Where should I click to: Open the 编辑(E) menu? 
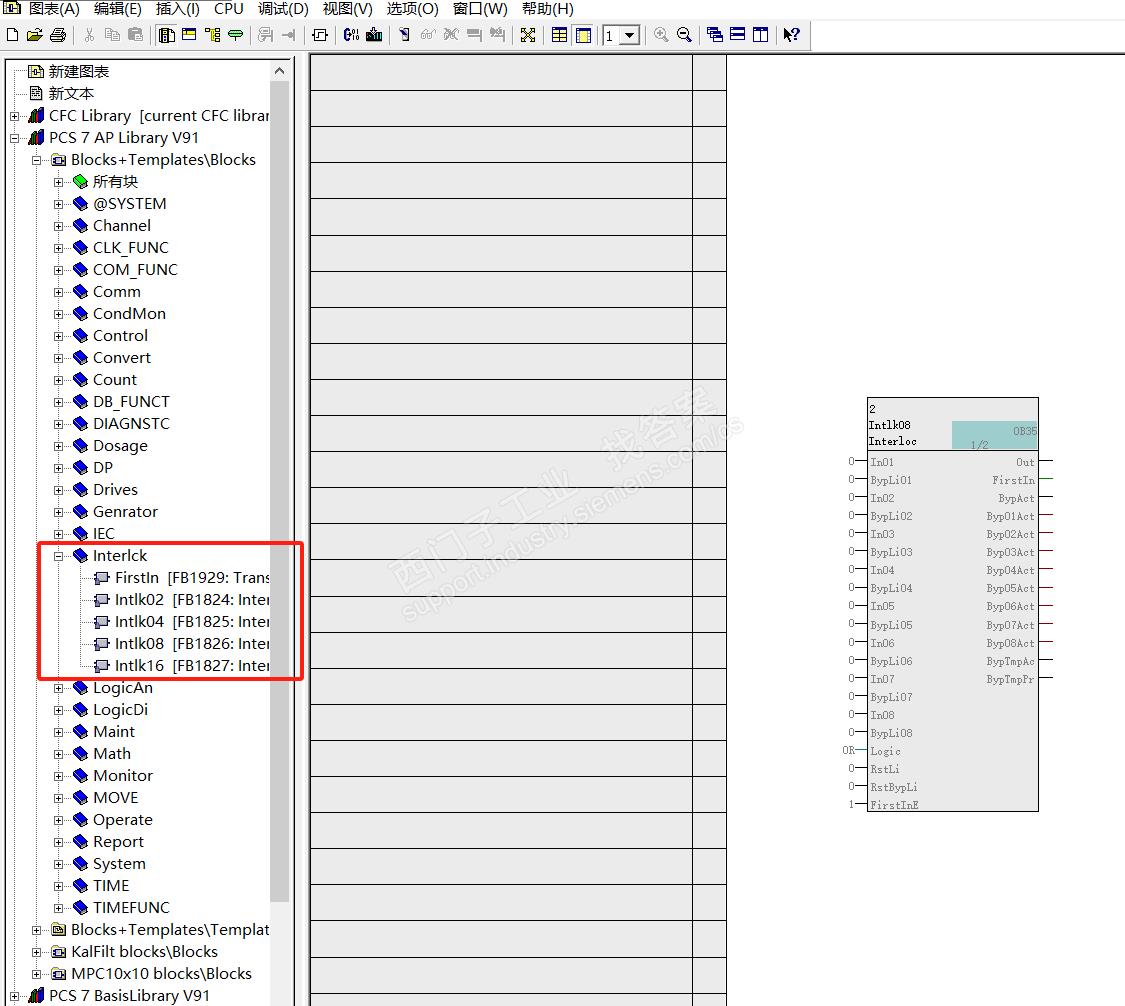click(x=118, y=9)
